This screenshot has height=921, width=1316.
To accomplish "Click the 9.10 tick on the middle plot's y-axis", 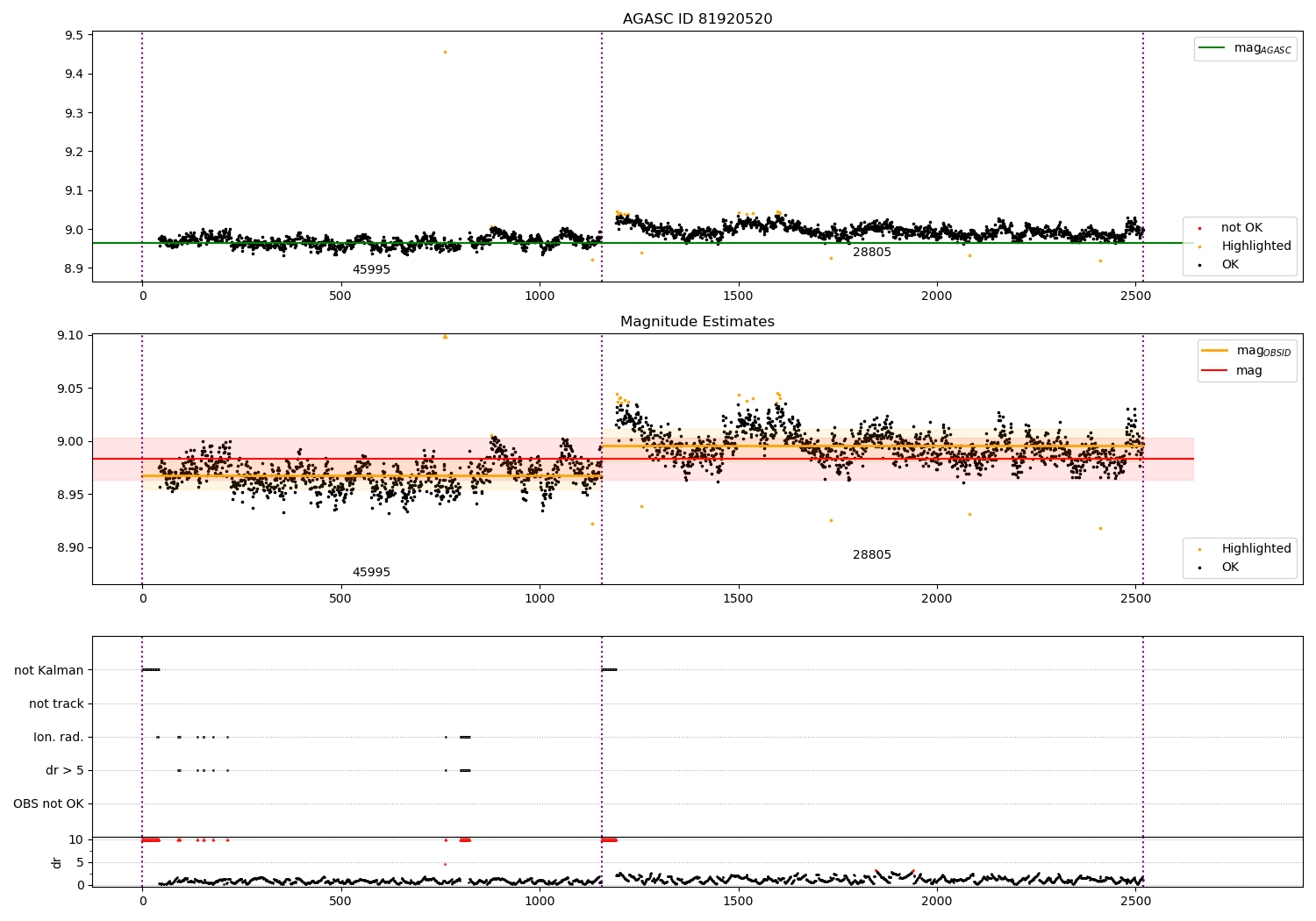I will 70,335.
